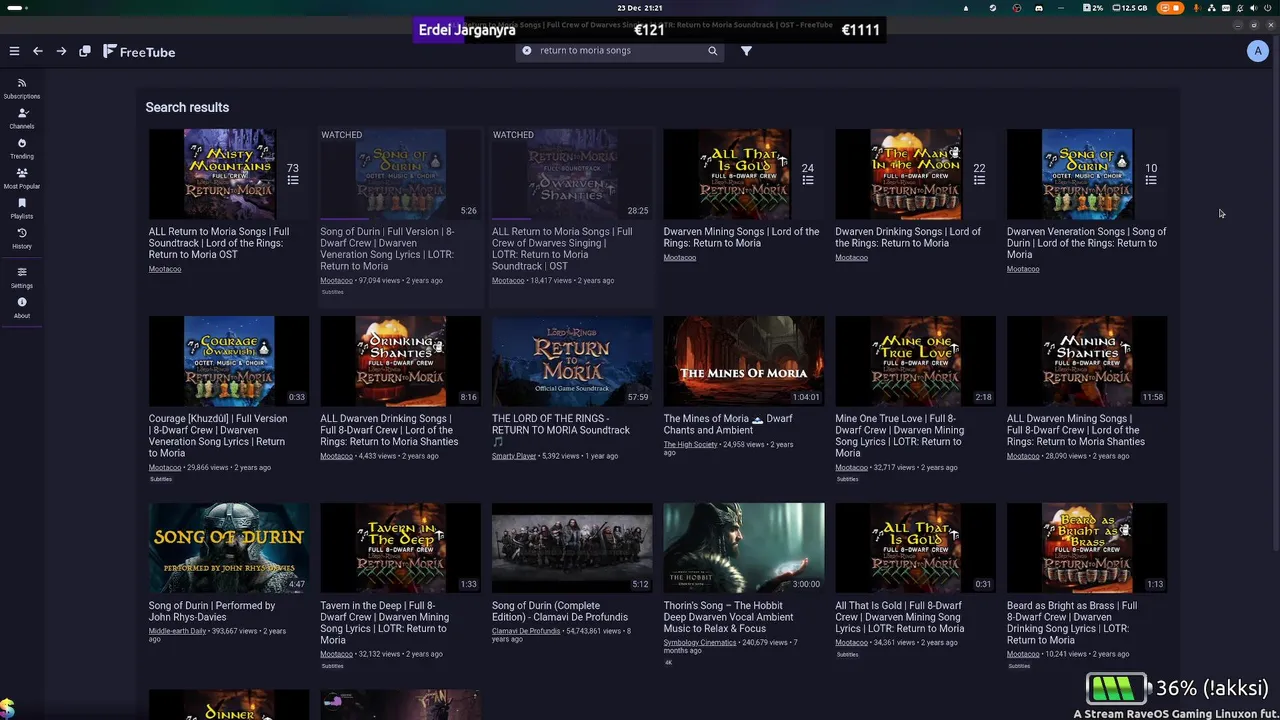Open 'Song of Durin | Full Version' watched video title

[x=387, y=249]
